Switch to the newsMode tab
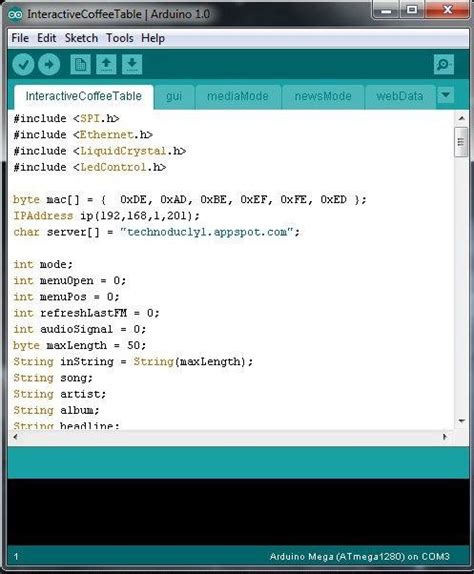This screenshot has height=574, width=474. click(x=323, y=97)
